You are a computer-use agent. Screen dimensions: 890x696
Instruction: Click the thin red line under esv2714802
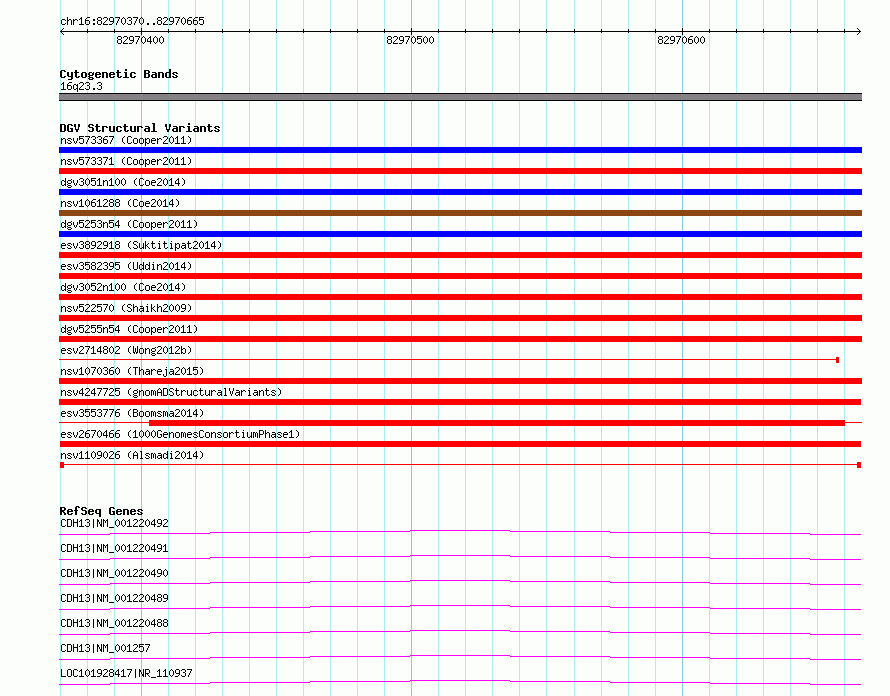point(449,360)
